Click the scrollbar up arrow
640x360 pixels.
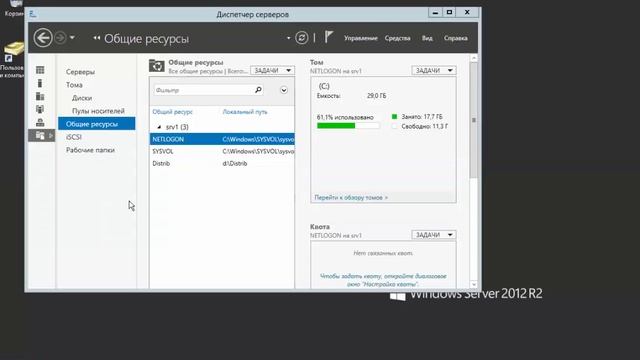pos(473,58)
